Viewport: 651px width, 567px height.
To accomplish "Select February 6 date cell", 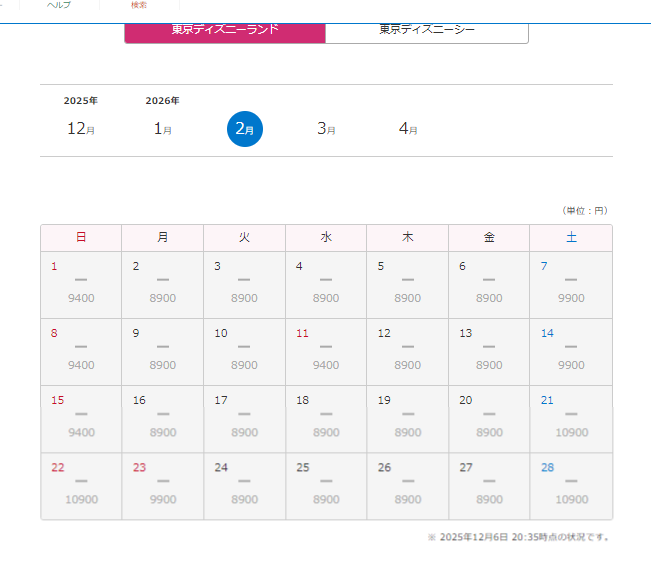I will 489,285.
